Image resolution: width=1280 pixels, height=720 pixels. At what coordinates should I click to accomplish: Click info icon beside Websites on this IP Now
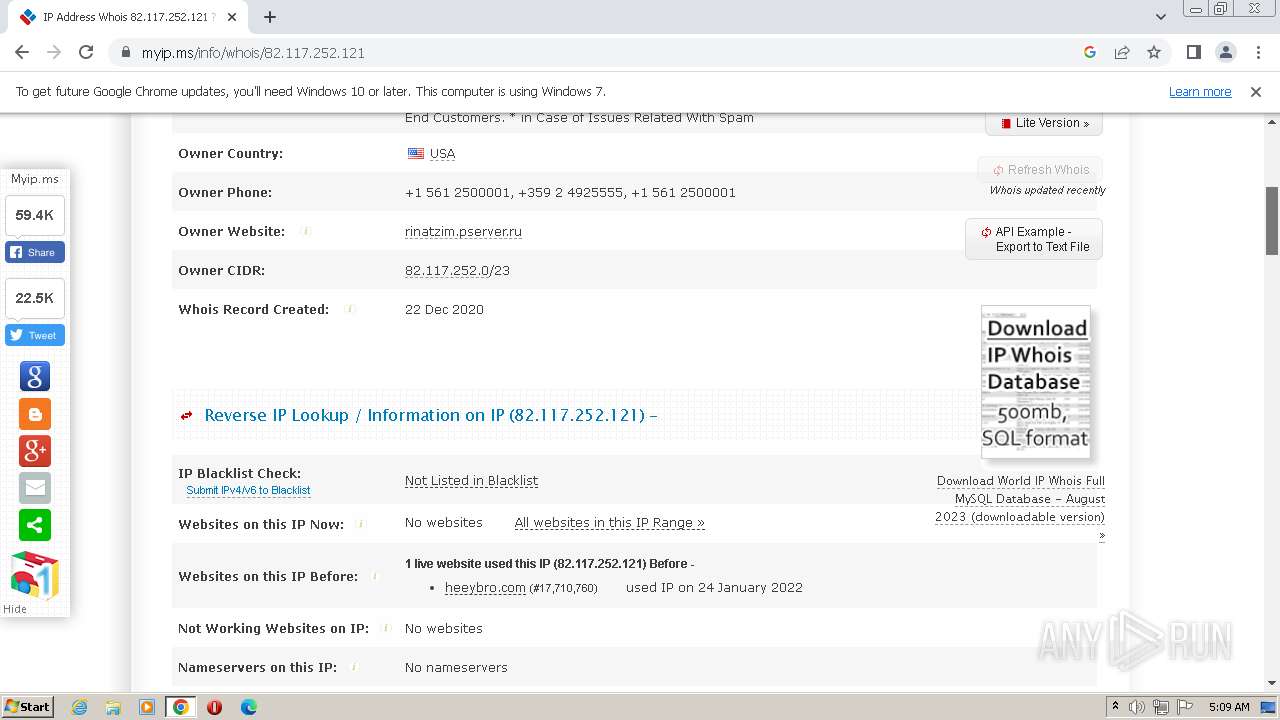tap(361, 523)
